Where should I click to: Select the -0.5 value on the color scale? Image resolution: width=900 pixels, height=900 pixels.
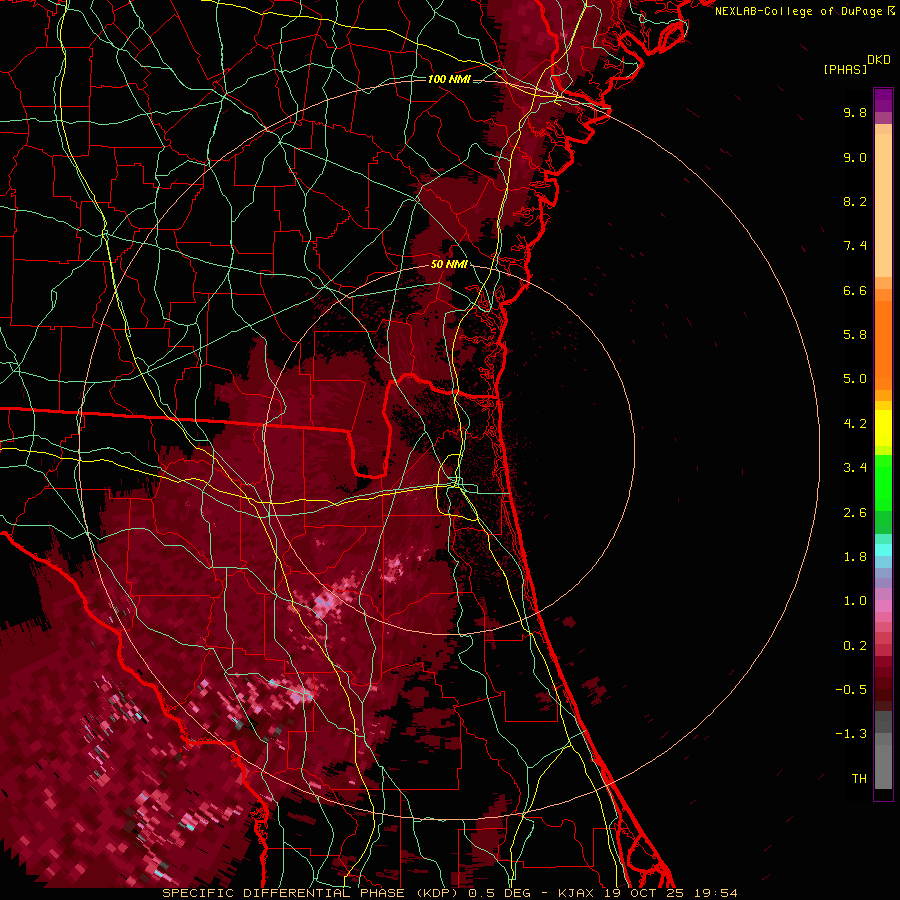point(851,690)
